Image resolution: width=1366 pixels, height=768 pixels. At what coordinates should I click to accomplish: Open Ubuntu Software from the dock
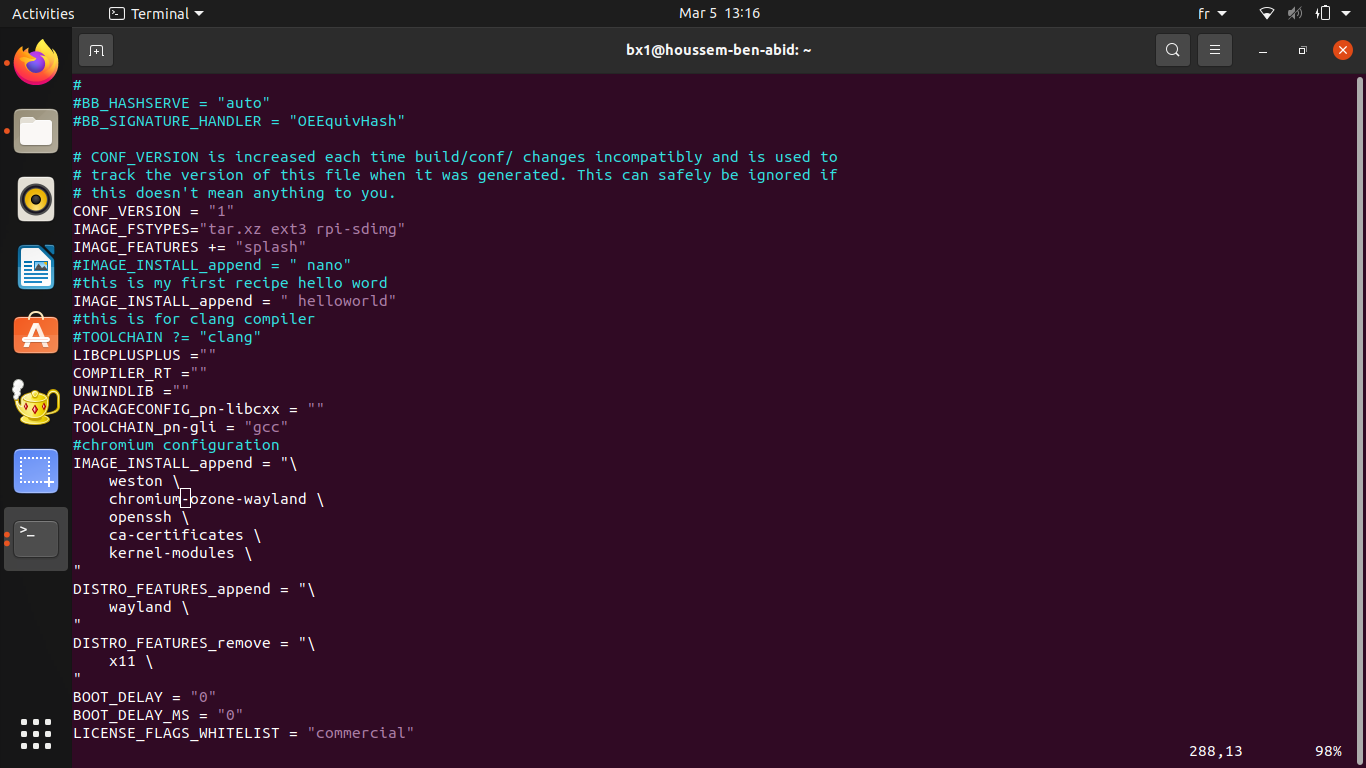point(35,334)
